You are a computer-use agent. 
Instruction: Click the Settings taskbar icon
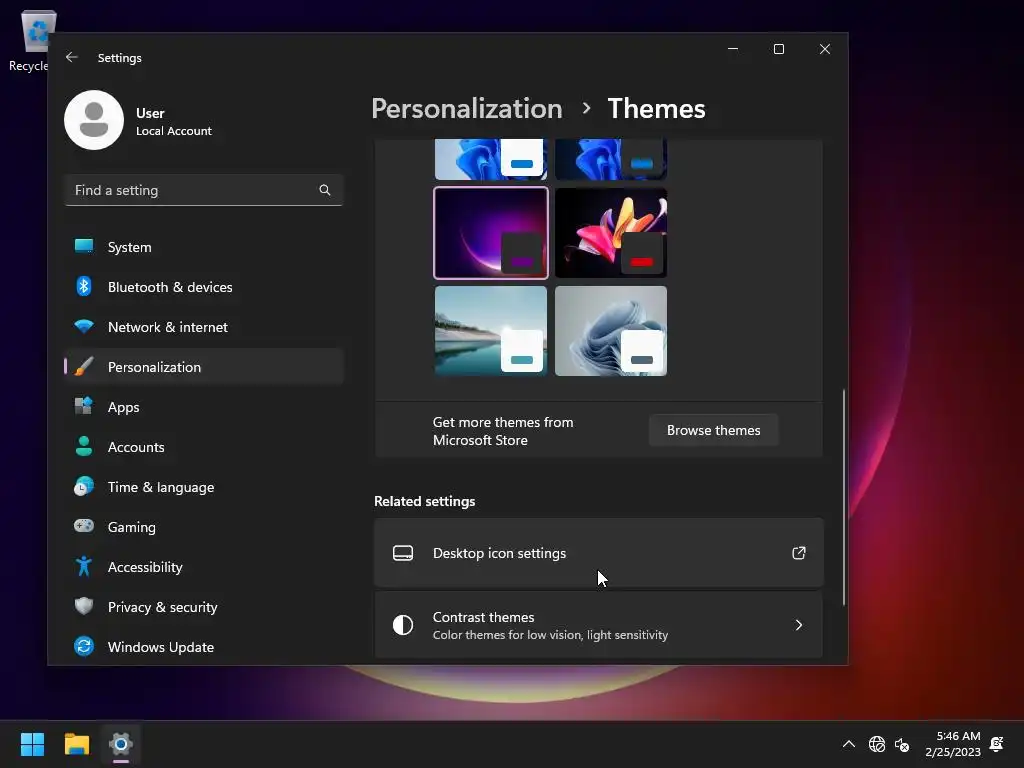pyautogui.click(x=121, y=744)
